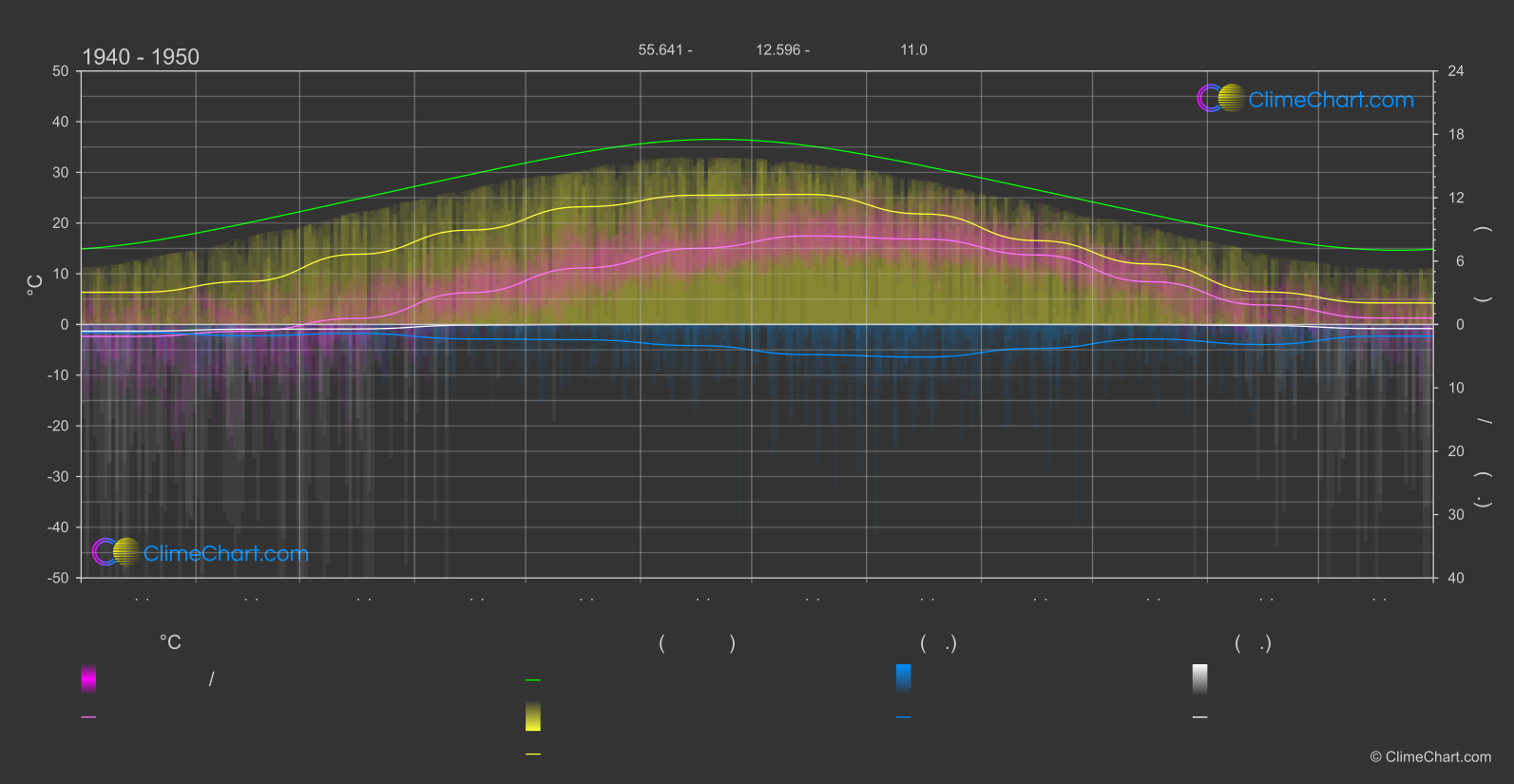Viewport: 1514px width, 784px height.
Task: Click the '-40' left axis tick
Action: (x=59, y=527)
